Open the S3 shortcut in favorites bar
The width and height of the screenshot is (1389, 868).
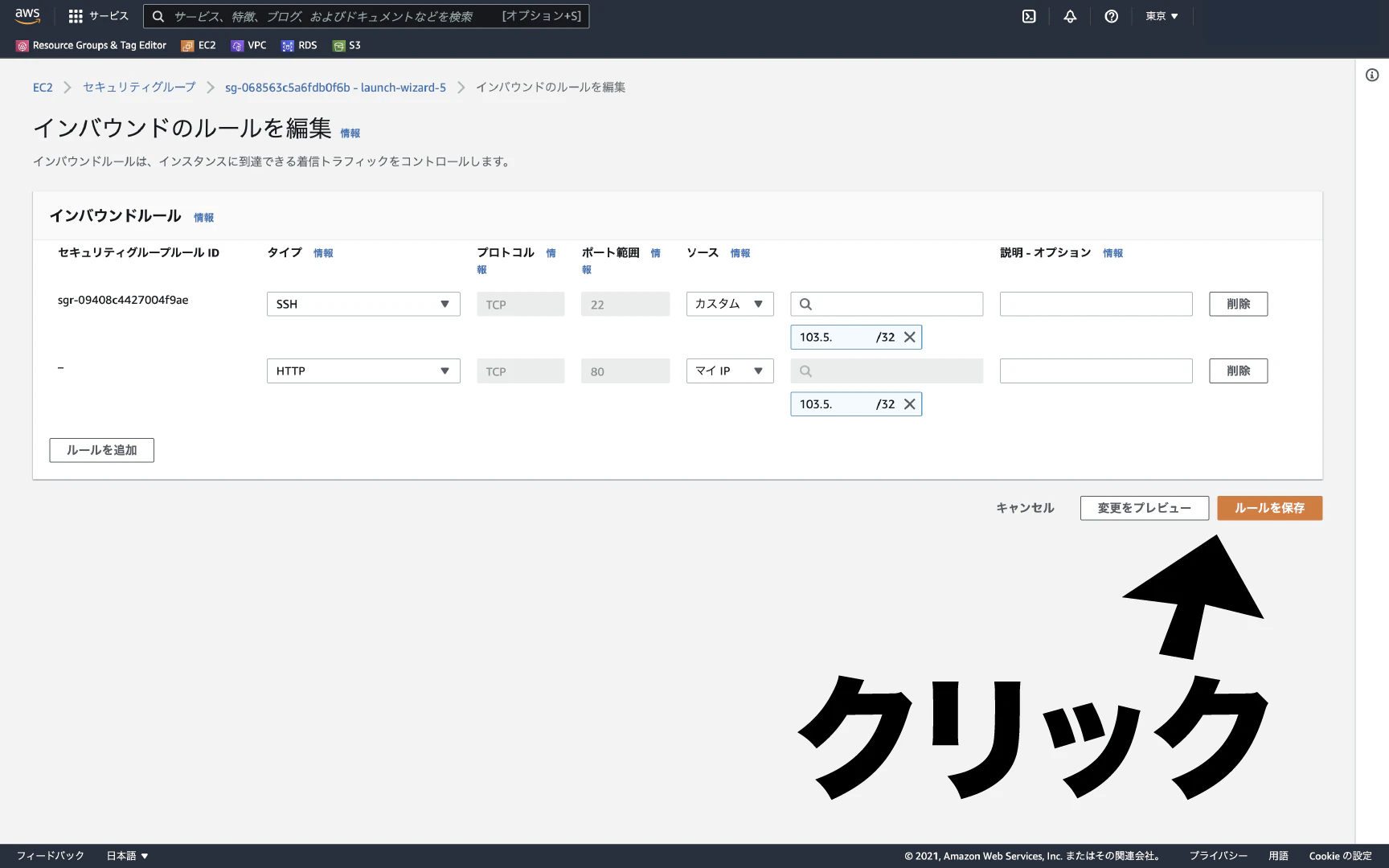pyautogui.click(x=346, y=46)
